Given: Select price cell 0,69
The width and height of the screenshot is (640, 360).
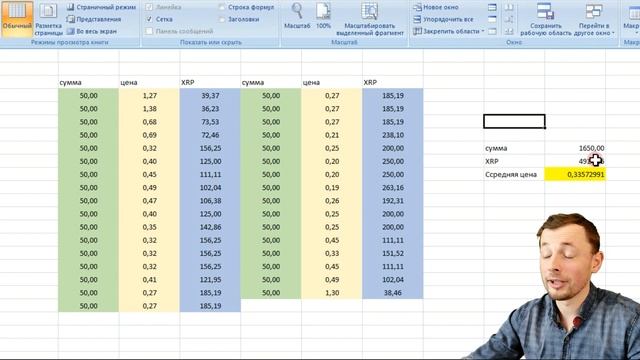Looking at the screenshot, I should click(149, 135).
